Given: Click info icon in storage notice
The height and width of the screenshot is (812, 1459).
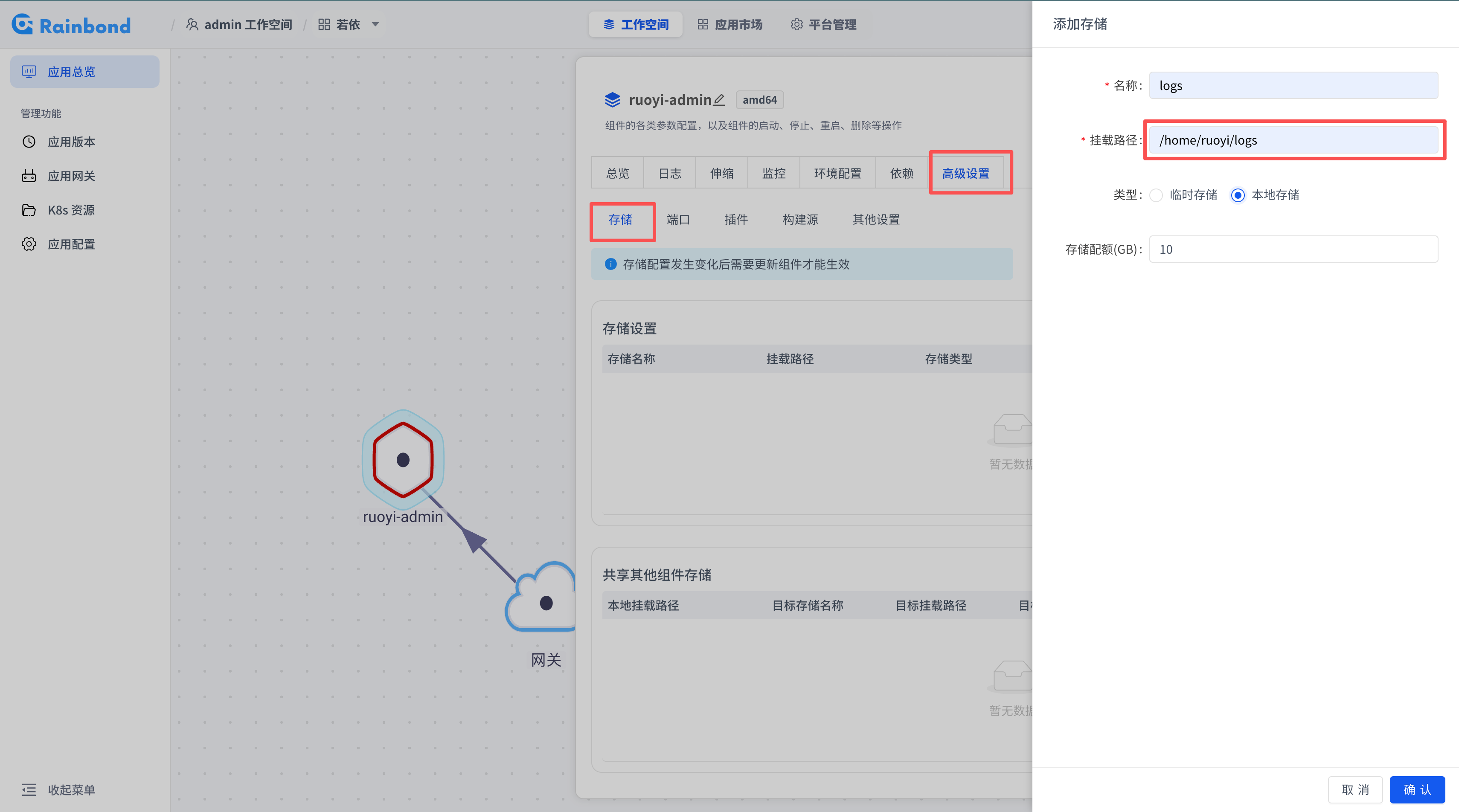Looking at the screenshot, I should tap(610, 264).
